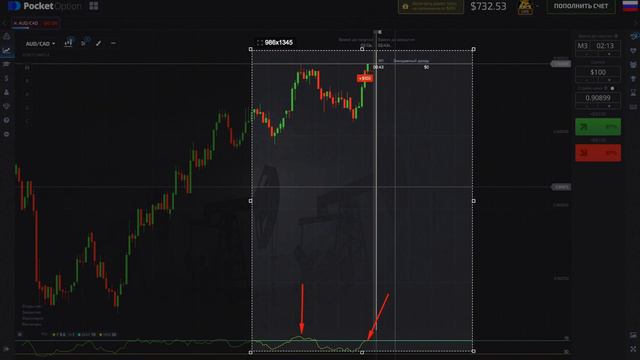Open the chart type settings icon
Screen dimensions: 640x360
(69, 42)
